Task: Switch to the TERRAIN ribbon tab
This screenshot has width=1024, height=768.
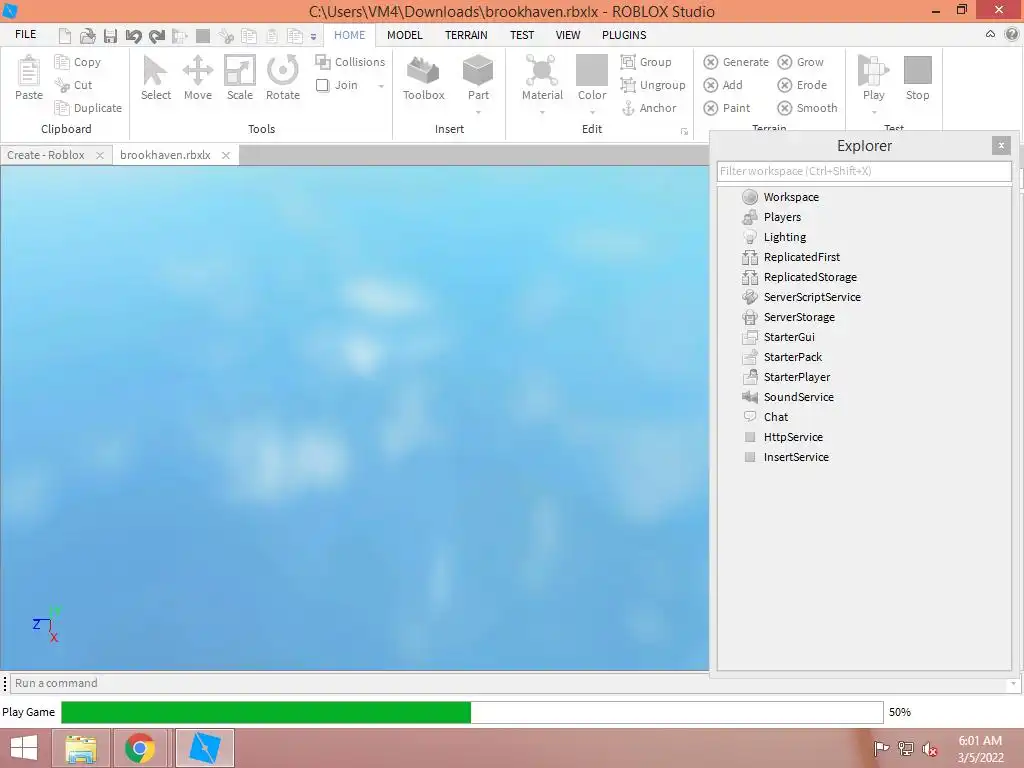Action: tap(466, 35)
